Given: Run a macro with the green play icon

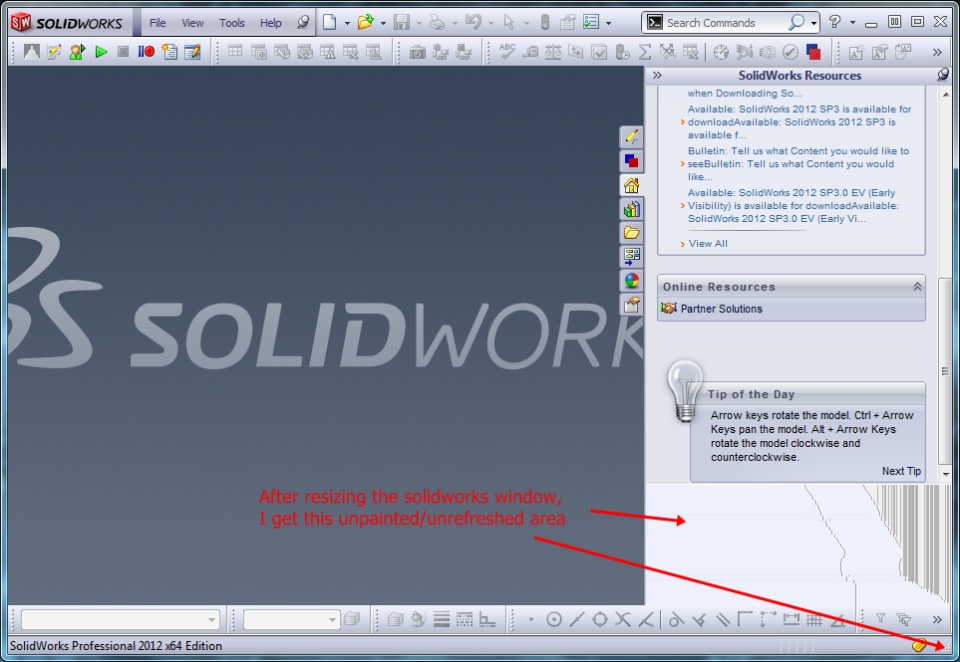Looking at the screenshot, I should 101,52.
